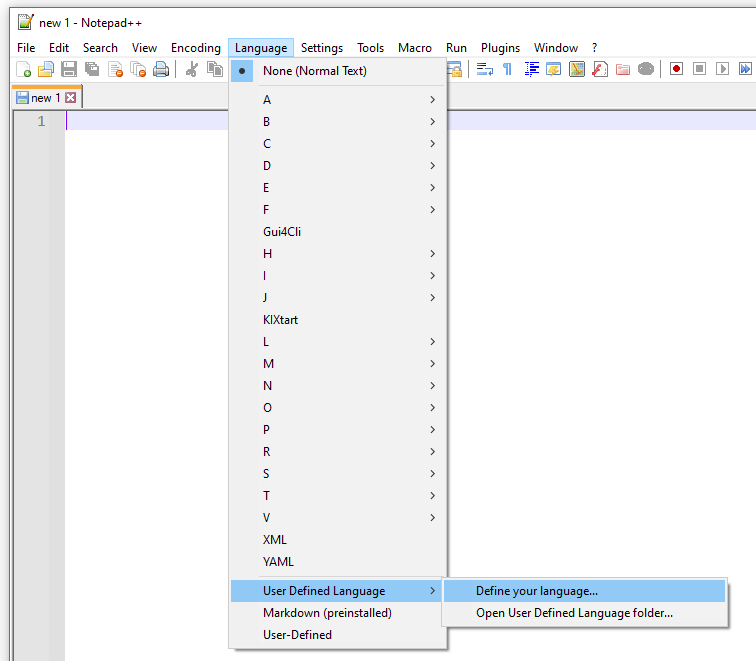This screenshot has width=756, height=661.
Task: Open Folder as Workspace toolbar icon
Action: click(x=623, y=69)
